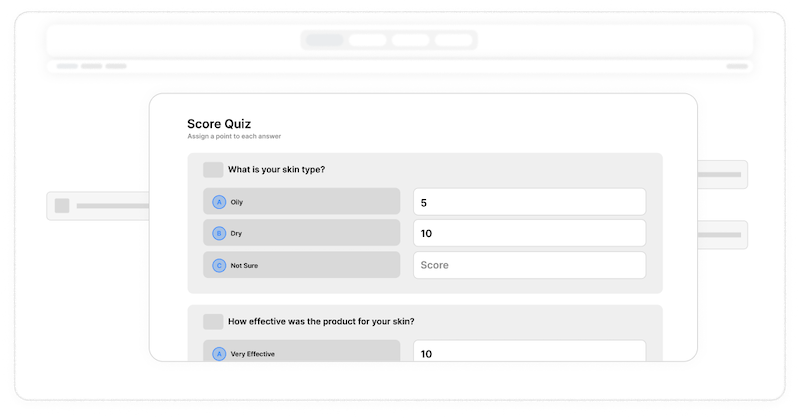This screenshot has height=418, width=800.
Task: Click the blue C badge for Not Sure
Action: (219, 266)
